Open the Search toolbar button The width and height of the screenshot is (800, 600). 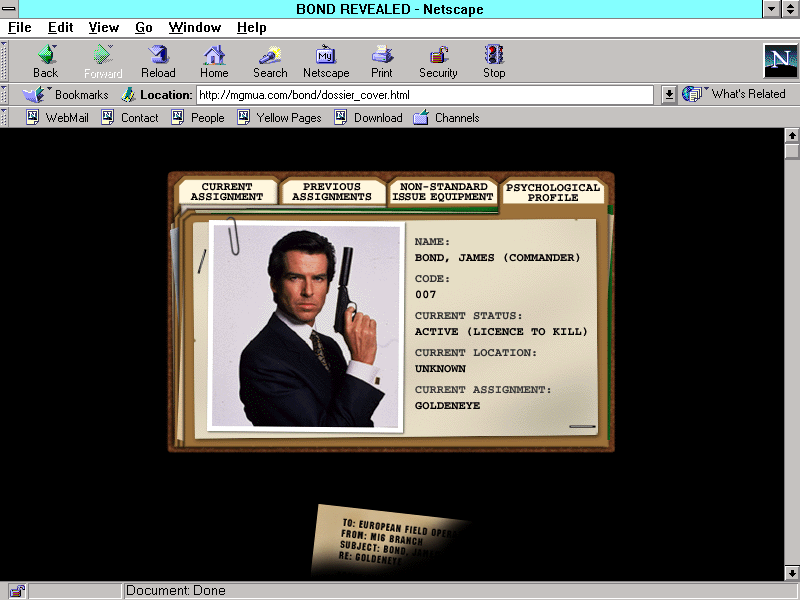point(269,55)
